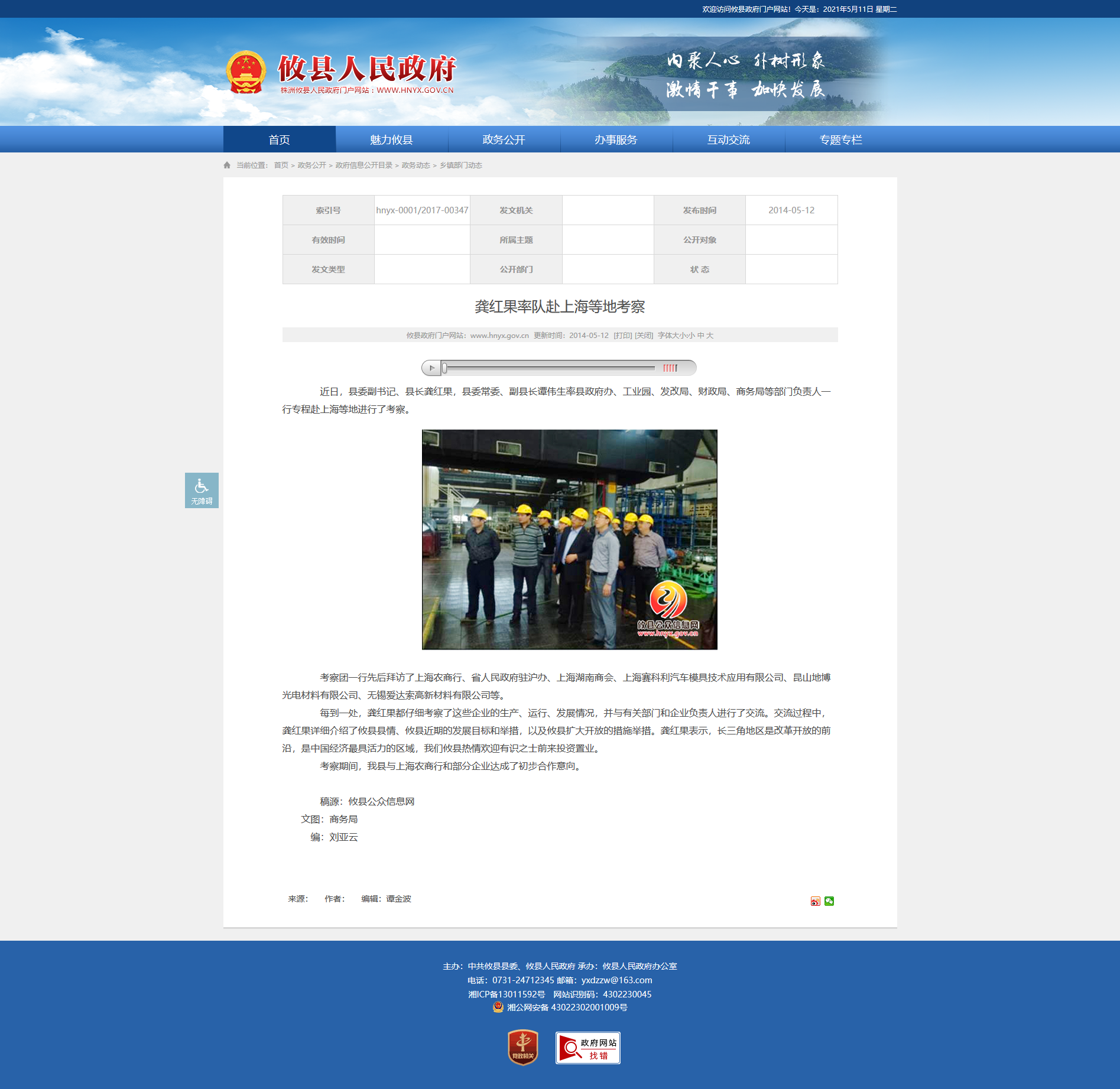Go to 专题专栏 in navigation
1120x1089 pixels.
click(841, 139)
